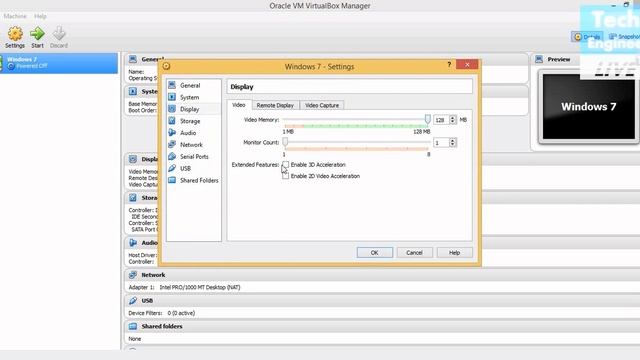Click Network section icon in details pane

(x=133, y=275)
